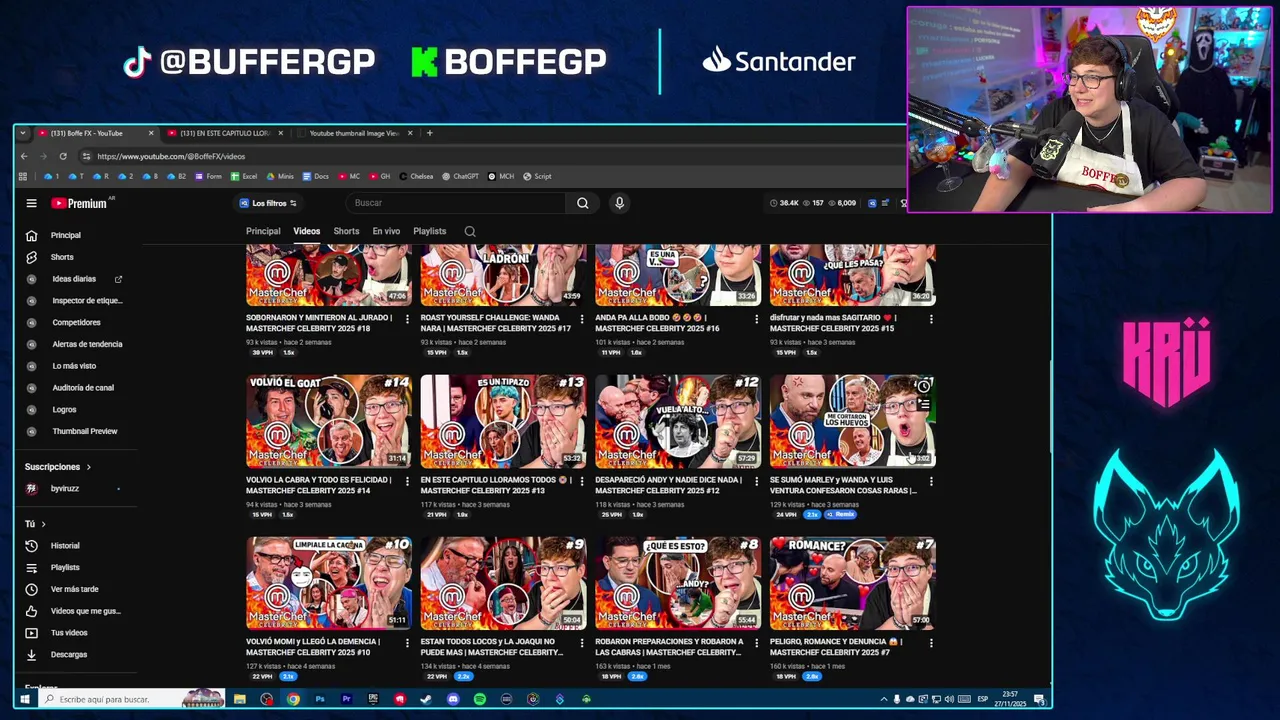Open the Form bookmark
The width and height of the screenshot is (1280, 720).
coord(209,176)
